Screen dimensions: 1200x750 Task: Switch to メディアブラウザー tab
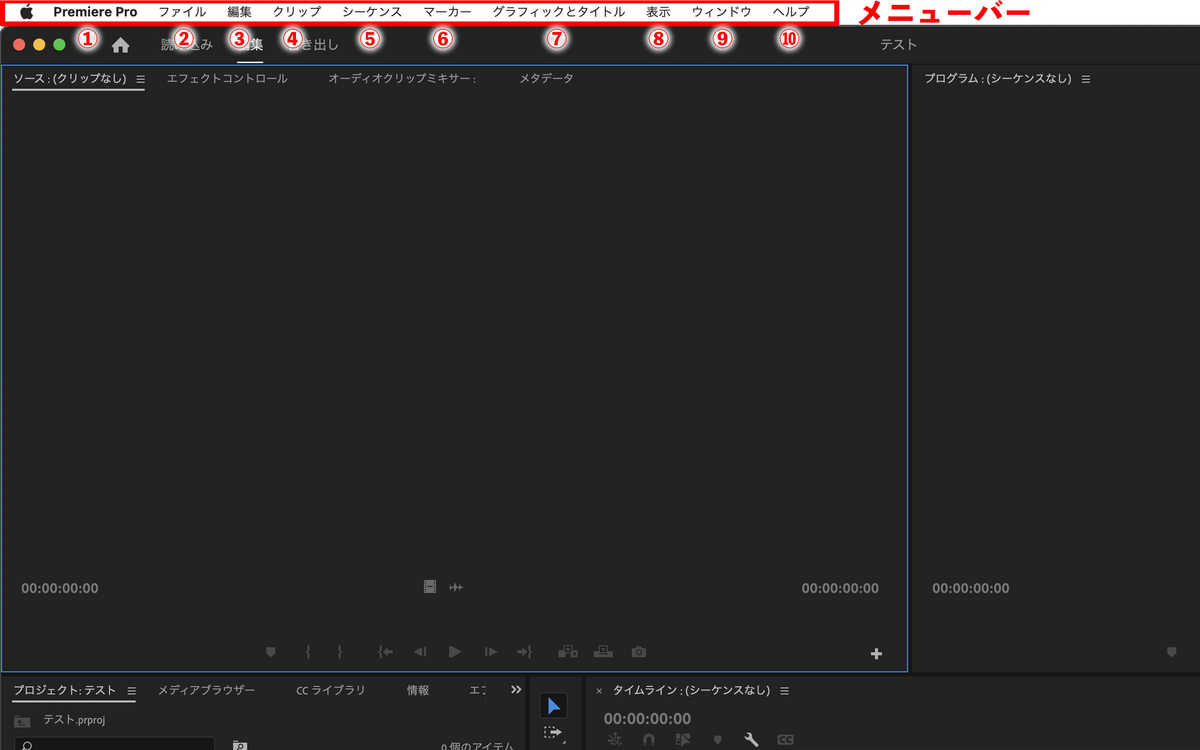[206, 690]
